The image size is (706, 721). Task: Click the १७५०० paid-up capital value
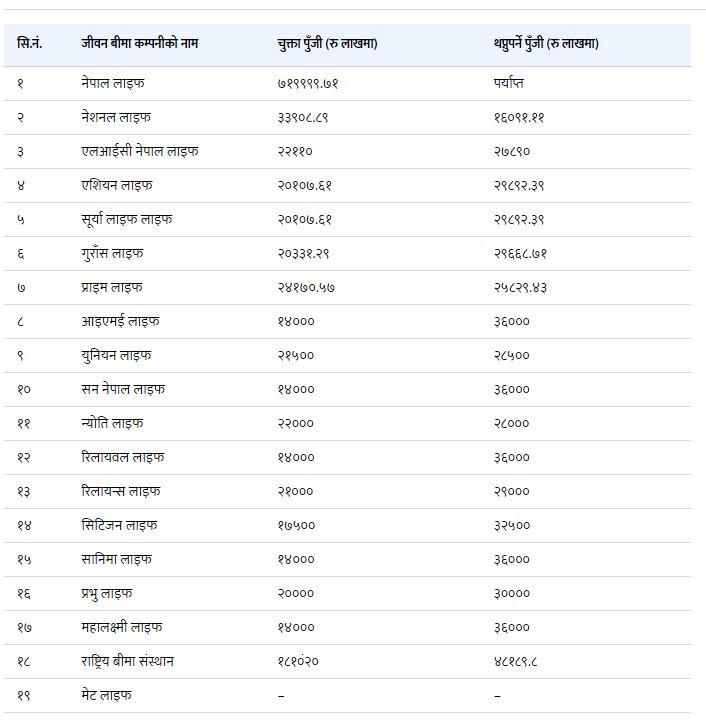296,525
